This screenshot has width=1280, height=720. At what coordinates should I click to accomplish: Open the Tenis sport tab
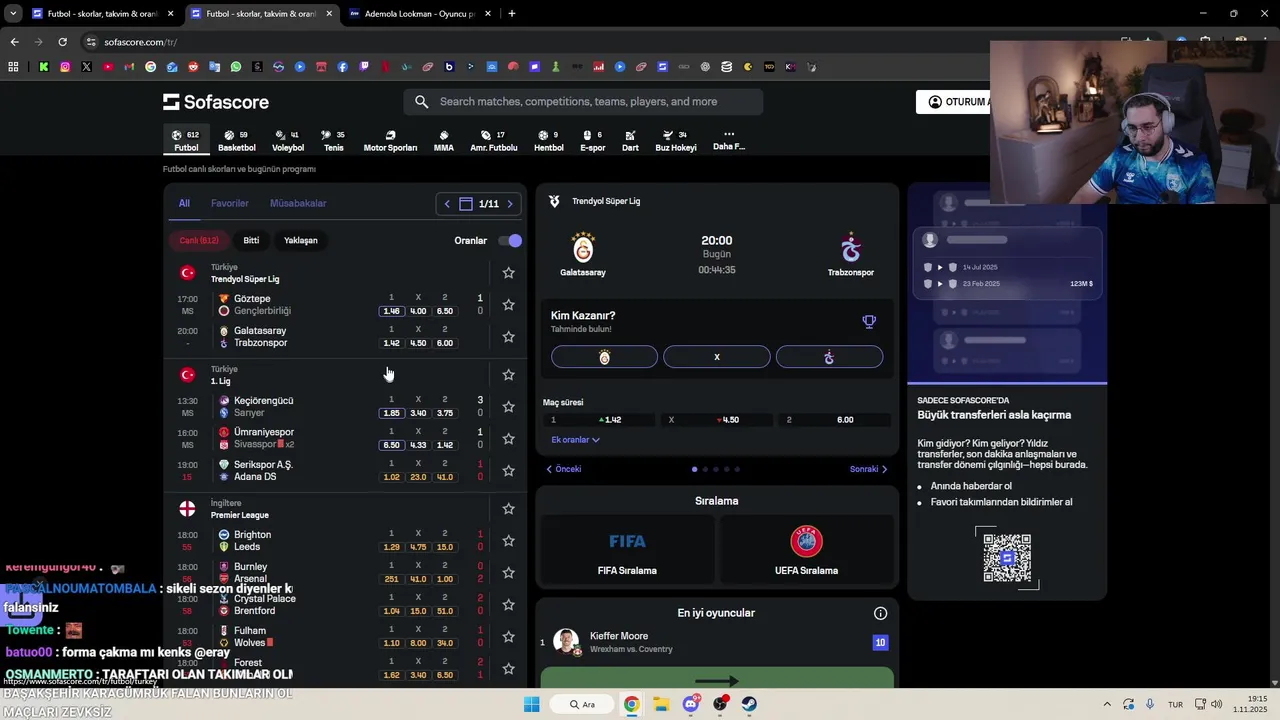tap(333, 141)
